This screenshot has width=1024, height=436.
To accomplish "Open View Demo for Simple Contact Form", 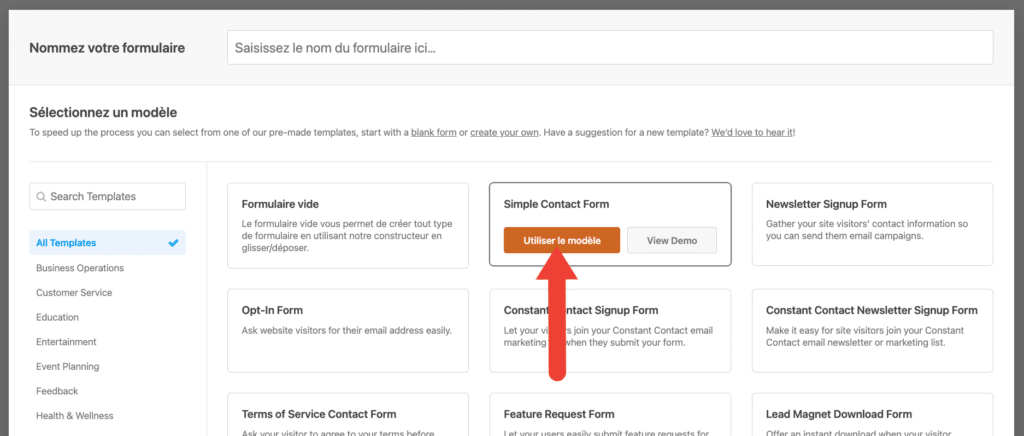I will coord(671,240).
